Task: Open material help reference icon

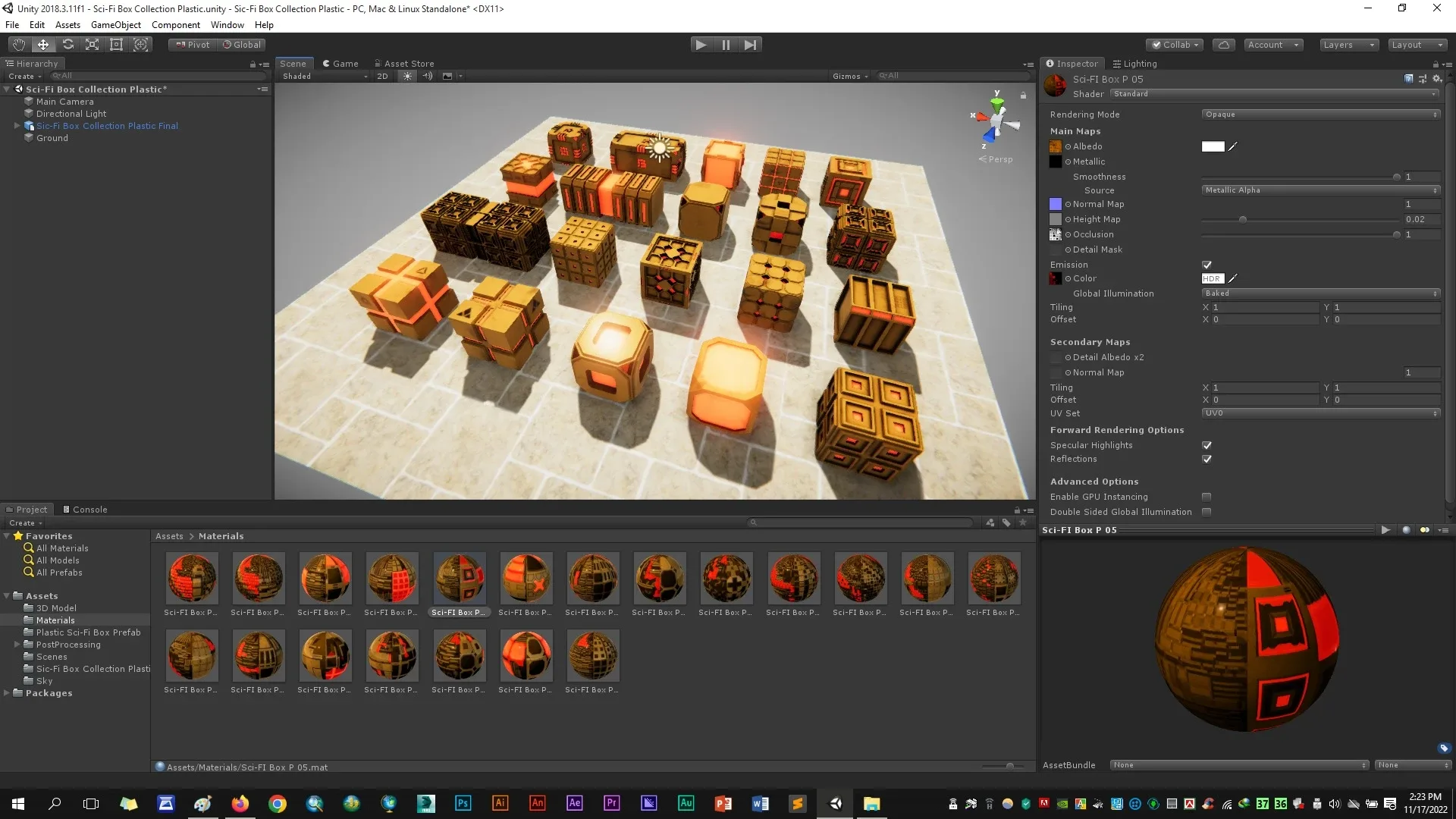Action: pos(1409,79)
